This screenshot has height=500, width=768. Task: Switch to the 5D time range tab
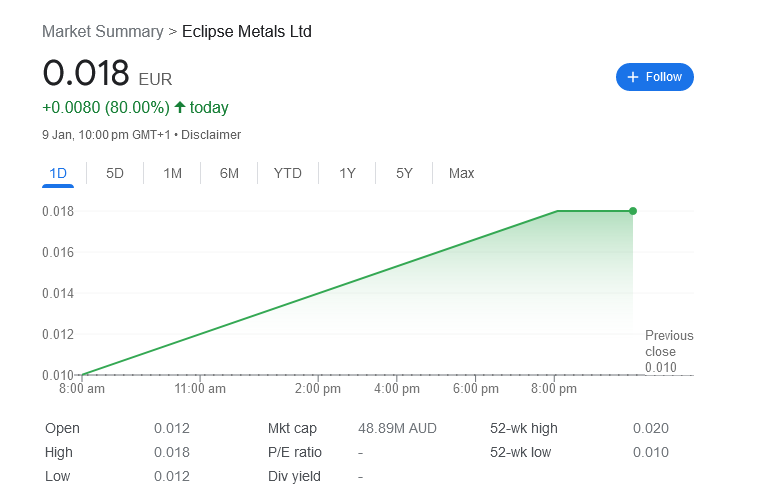(x=115, y=173)
